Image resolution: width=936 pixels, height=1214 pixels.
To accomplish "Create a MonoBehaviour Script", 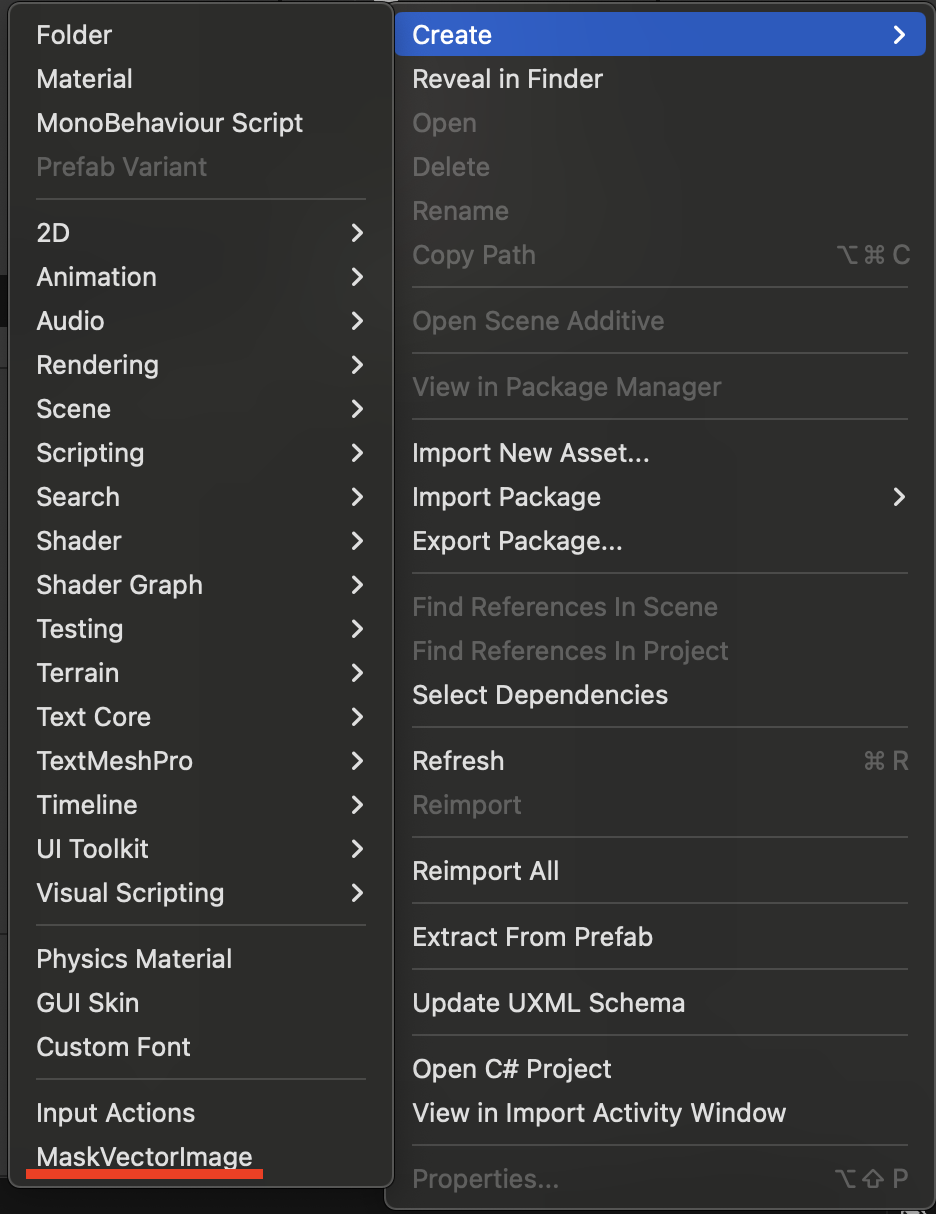I will [169, 123].
